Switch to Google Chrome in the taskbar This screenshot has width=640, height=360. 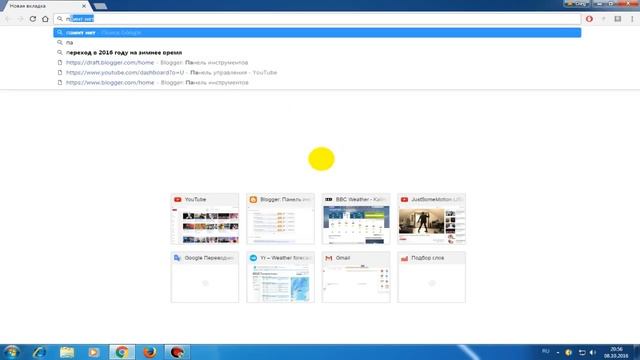[122, 352]
